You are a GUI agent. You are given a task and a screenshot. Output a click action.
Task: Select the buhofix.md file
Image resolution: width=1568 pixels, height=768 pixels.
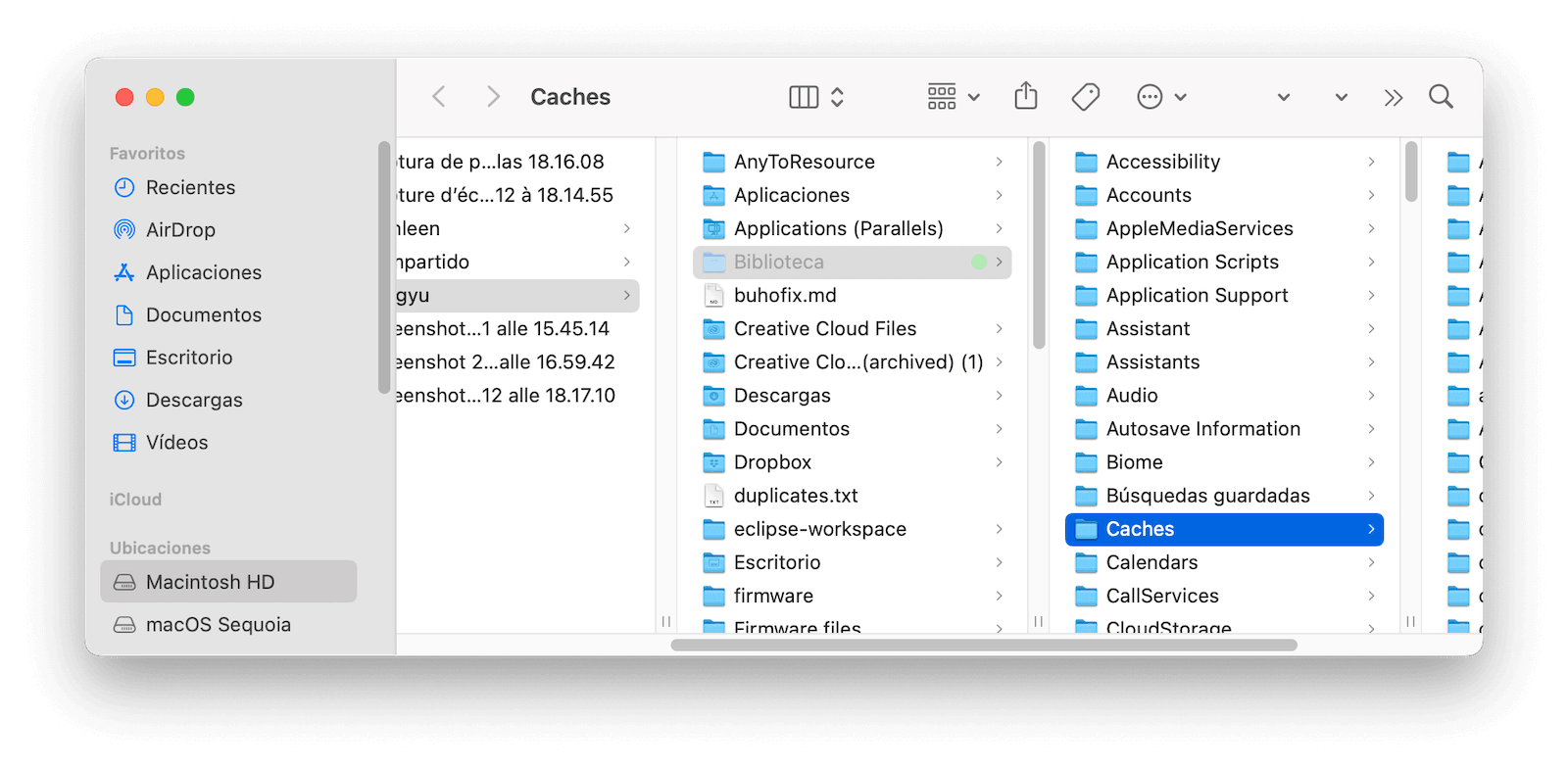pyautogui.click(x=784, y=296)
